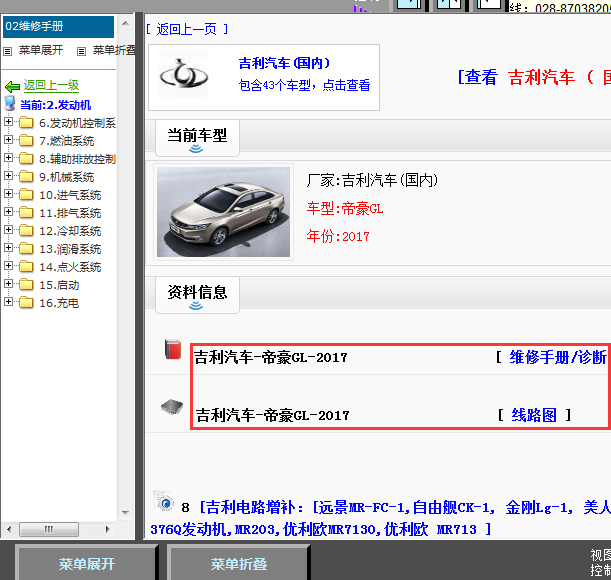Screen dimensions: 611x580
Task: Open folder icon for 14.点火系统
Action: click(26, 266)
